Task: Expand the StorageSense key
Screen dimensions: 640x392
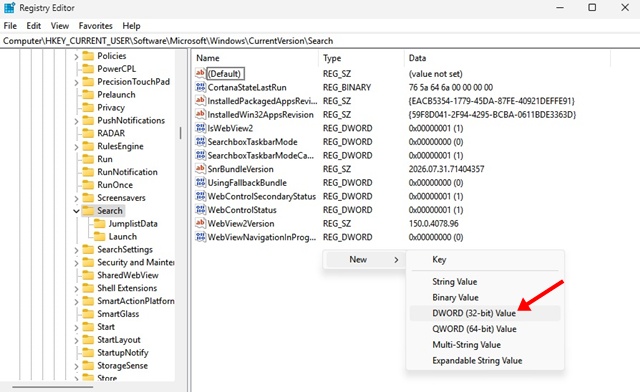Action: pos(76,366)
